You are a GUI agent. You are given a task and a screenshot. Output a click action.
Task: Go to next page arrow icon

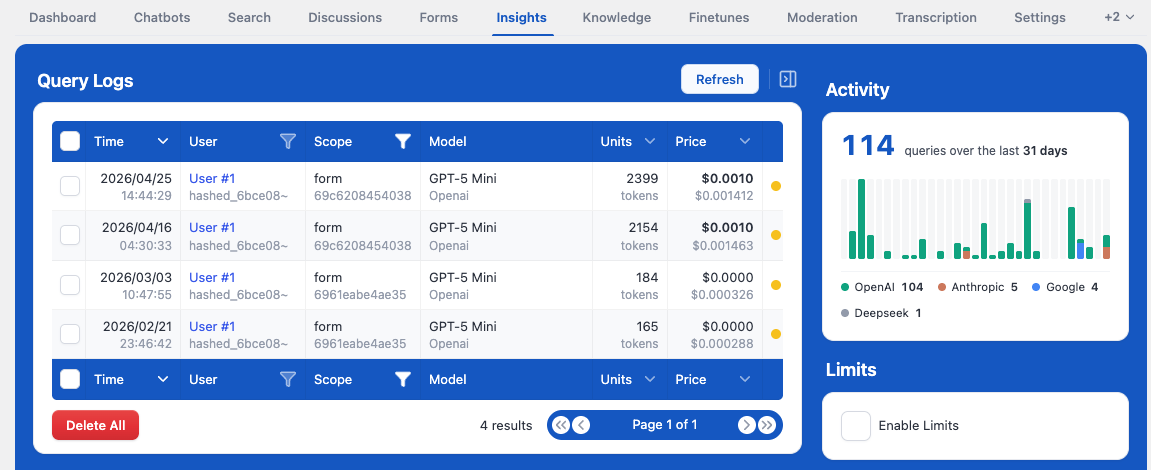click(747, 425)
